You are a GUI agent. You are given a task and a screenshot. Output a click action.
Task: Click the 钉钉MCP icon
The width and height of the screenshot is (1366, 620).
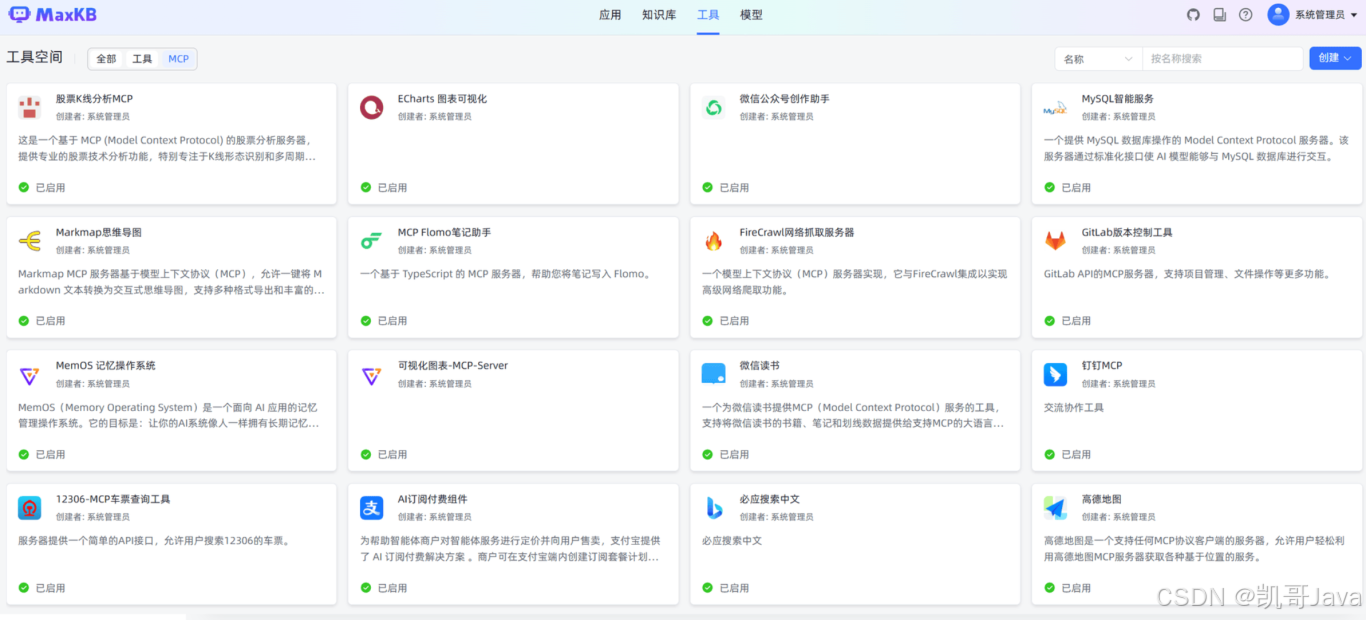pos(1056,375)
